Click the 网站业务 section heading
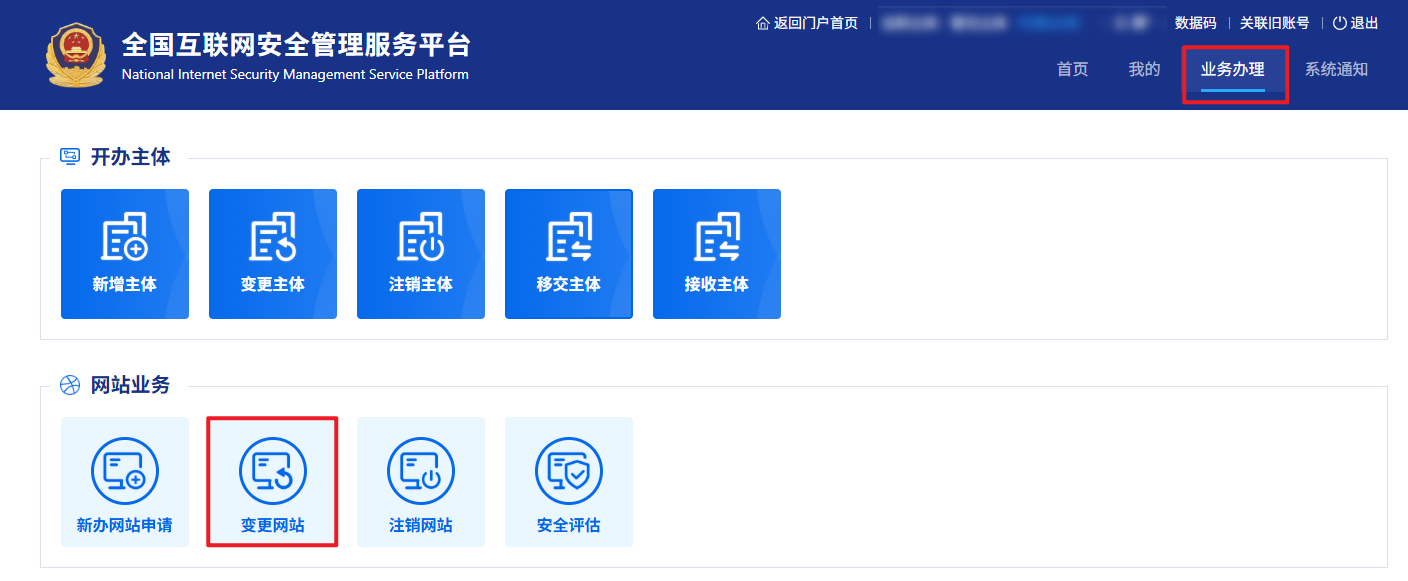This screenshot has height=581, width=1408. pos(131,385)
